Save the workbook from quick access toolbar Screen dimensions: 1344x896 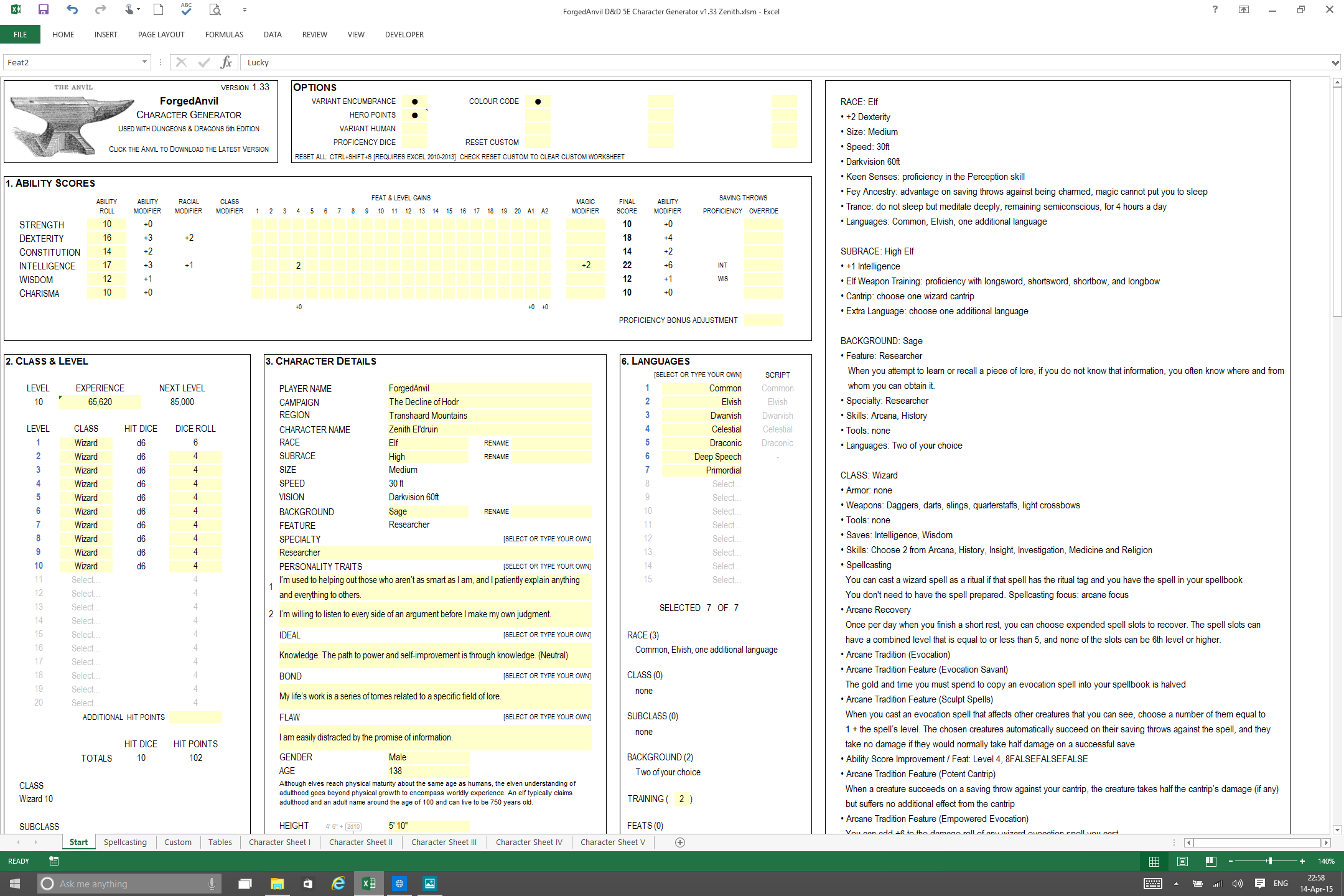43,9
